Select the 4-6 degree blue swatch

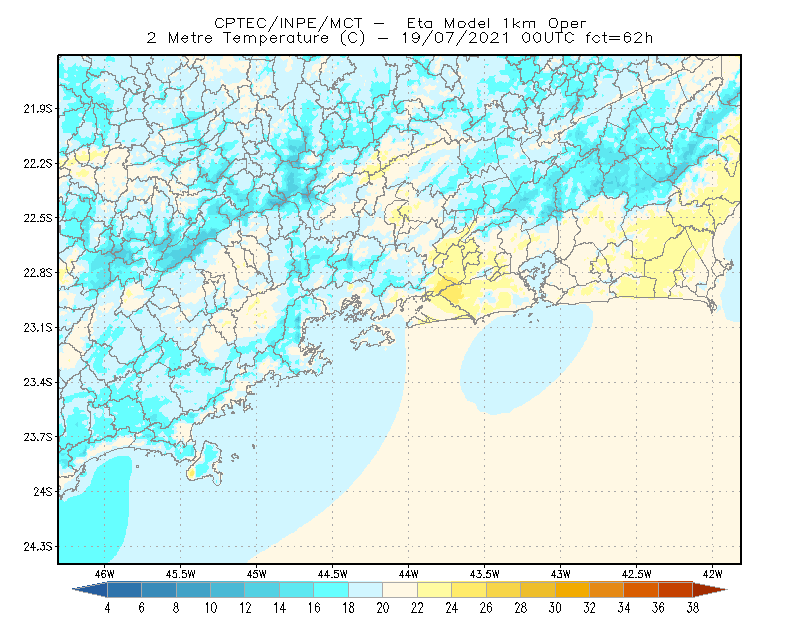[124, 590]
